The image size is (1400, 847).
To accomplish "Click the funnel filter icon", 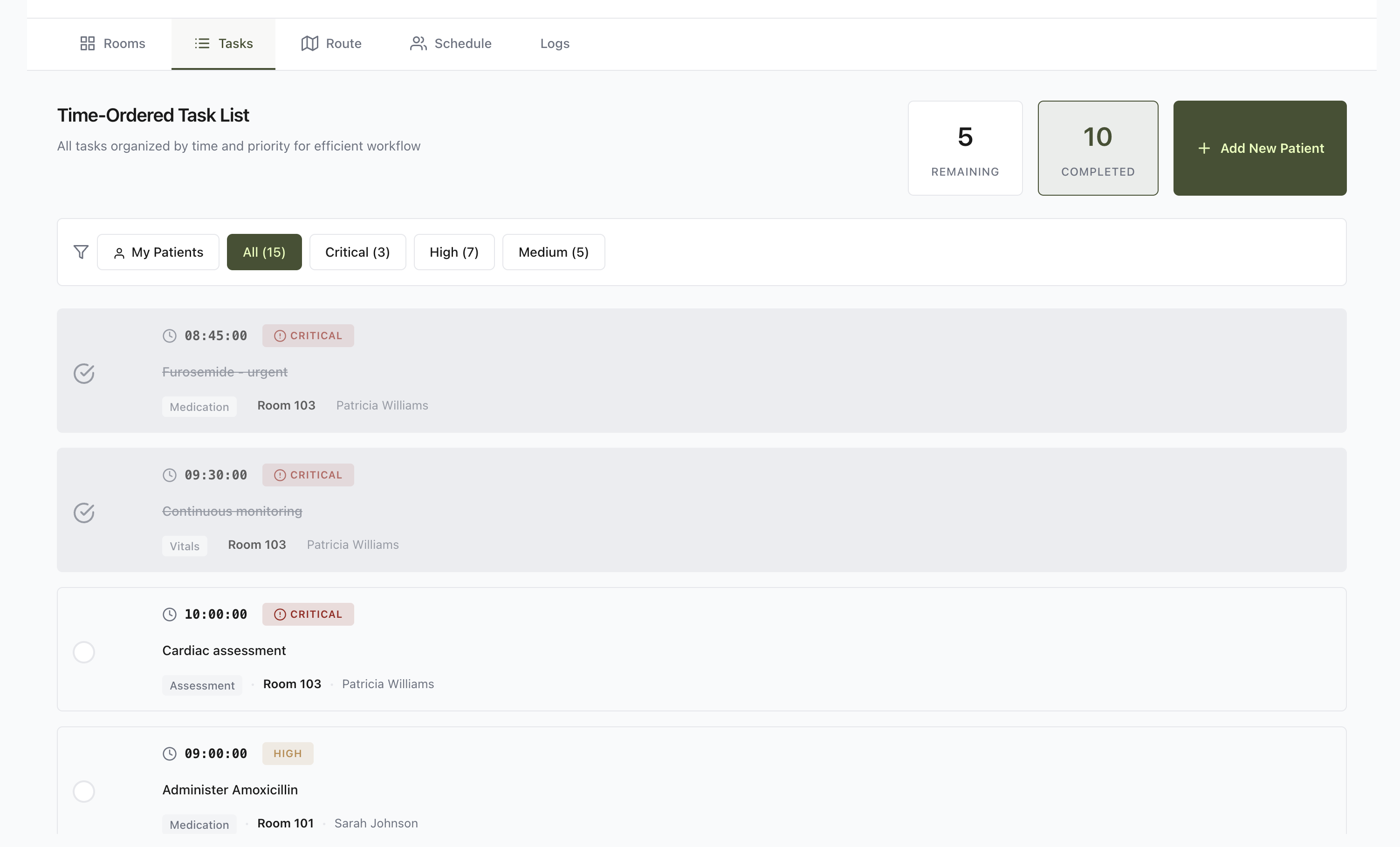I will [81, 252].
